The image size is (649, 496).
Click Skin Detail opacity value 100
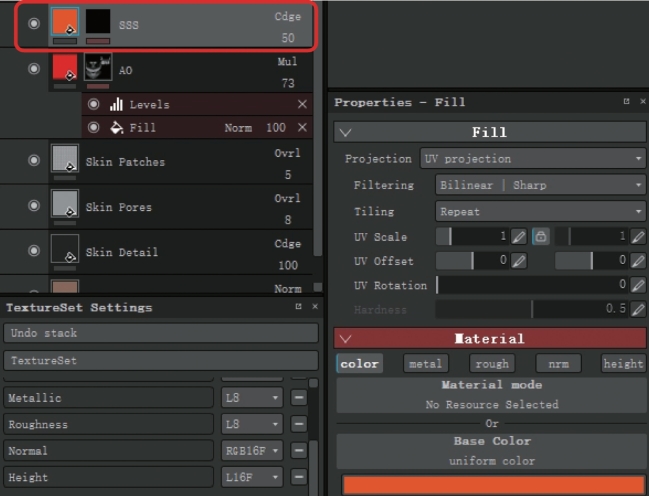point(288,265)
